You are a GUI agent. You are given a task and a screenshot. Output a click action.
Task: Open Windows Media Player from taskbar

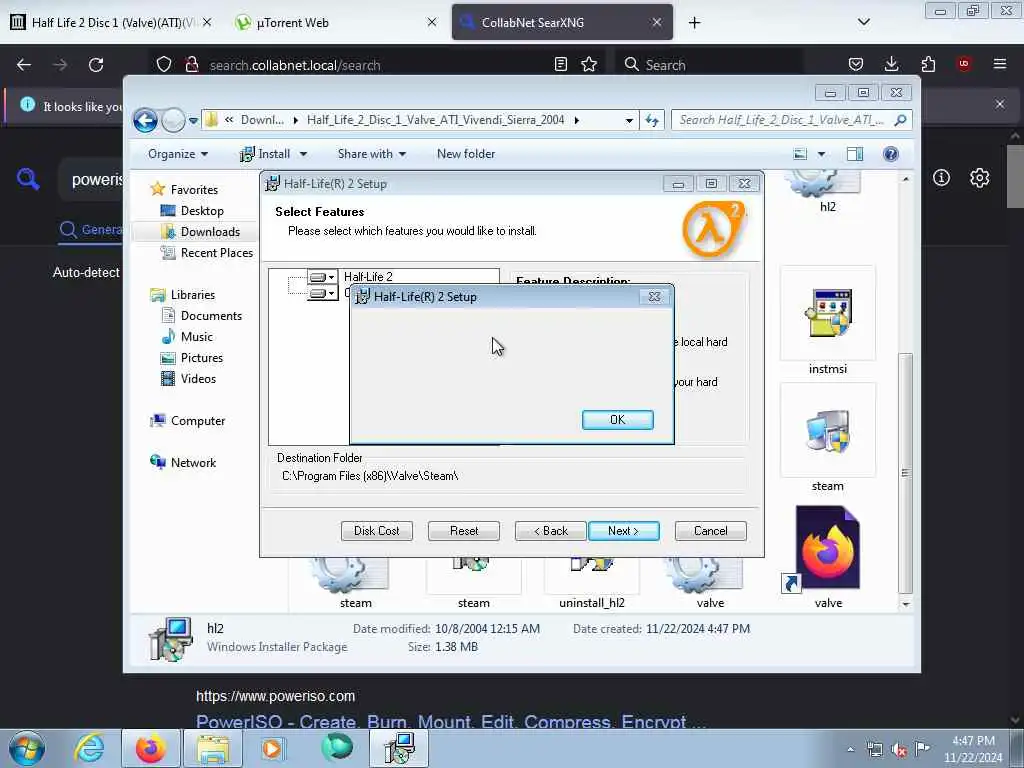pos(272,749)
